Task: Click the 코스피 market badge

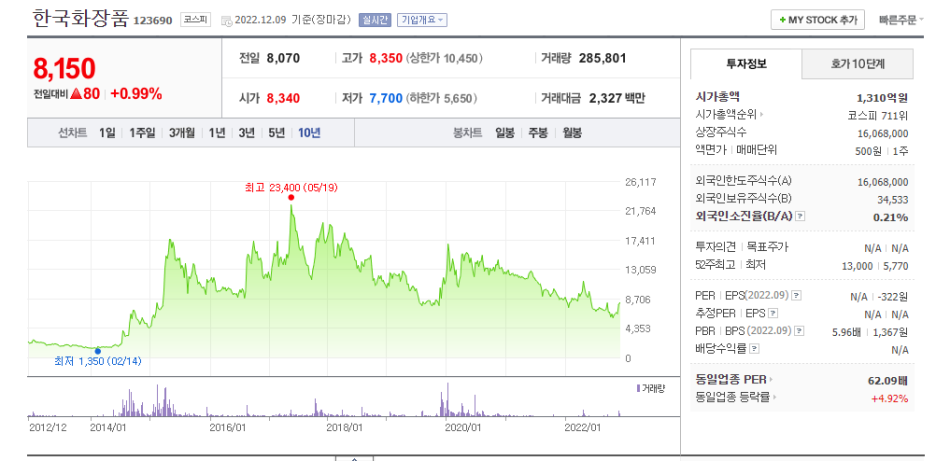Action: click(195, 20)
